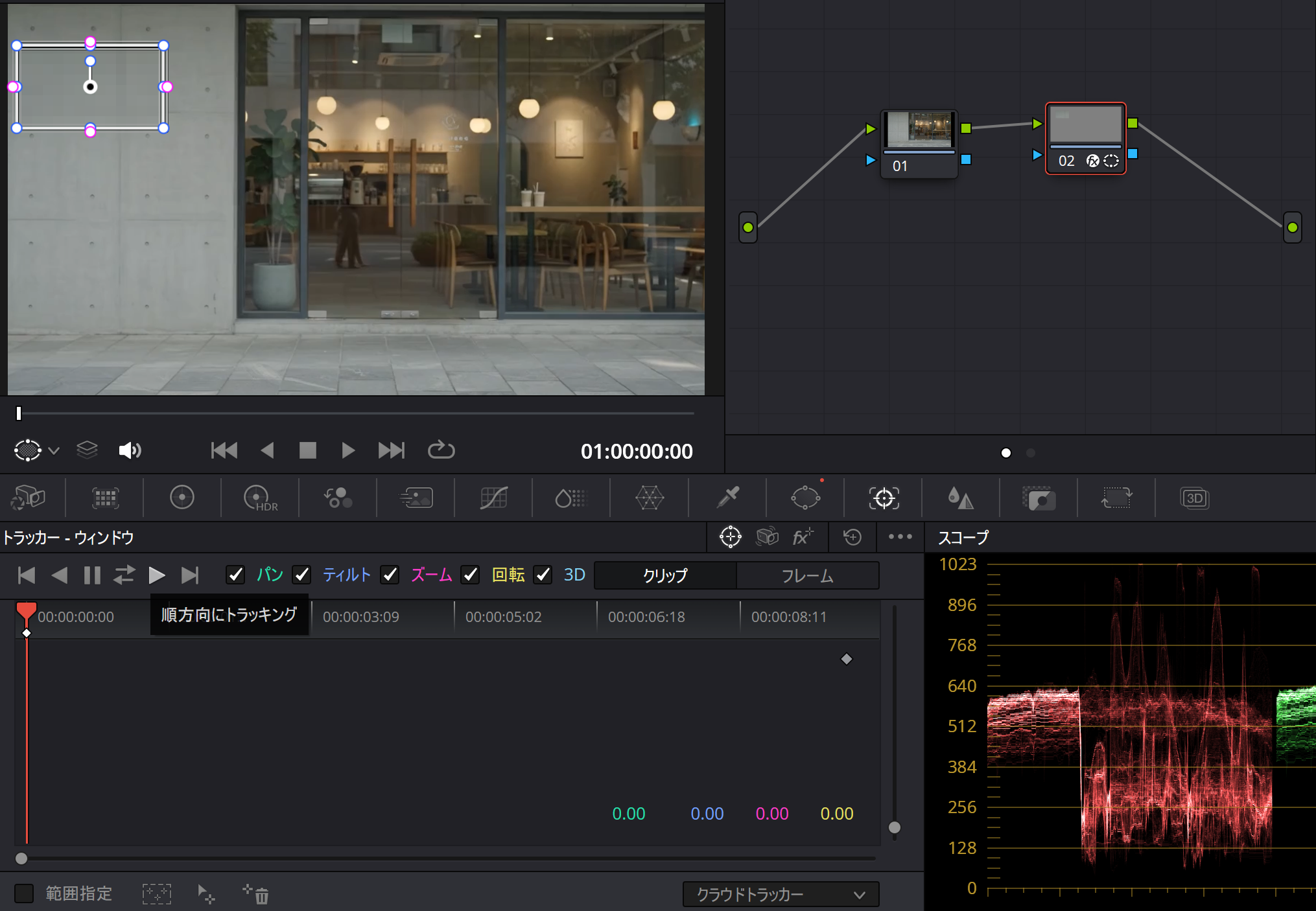
Task: Open the Curves palette
Action: pos(493,498)
